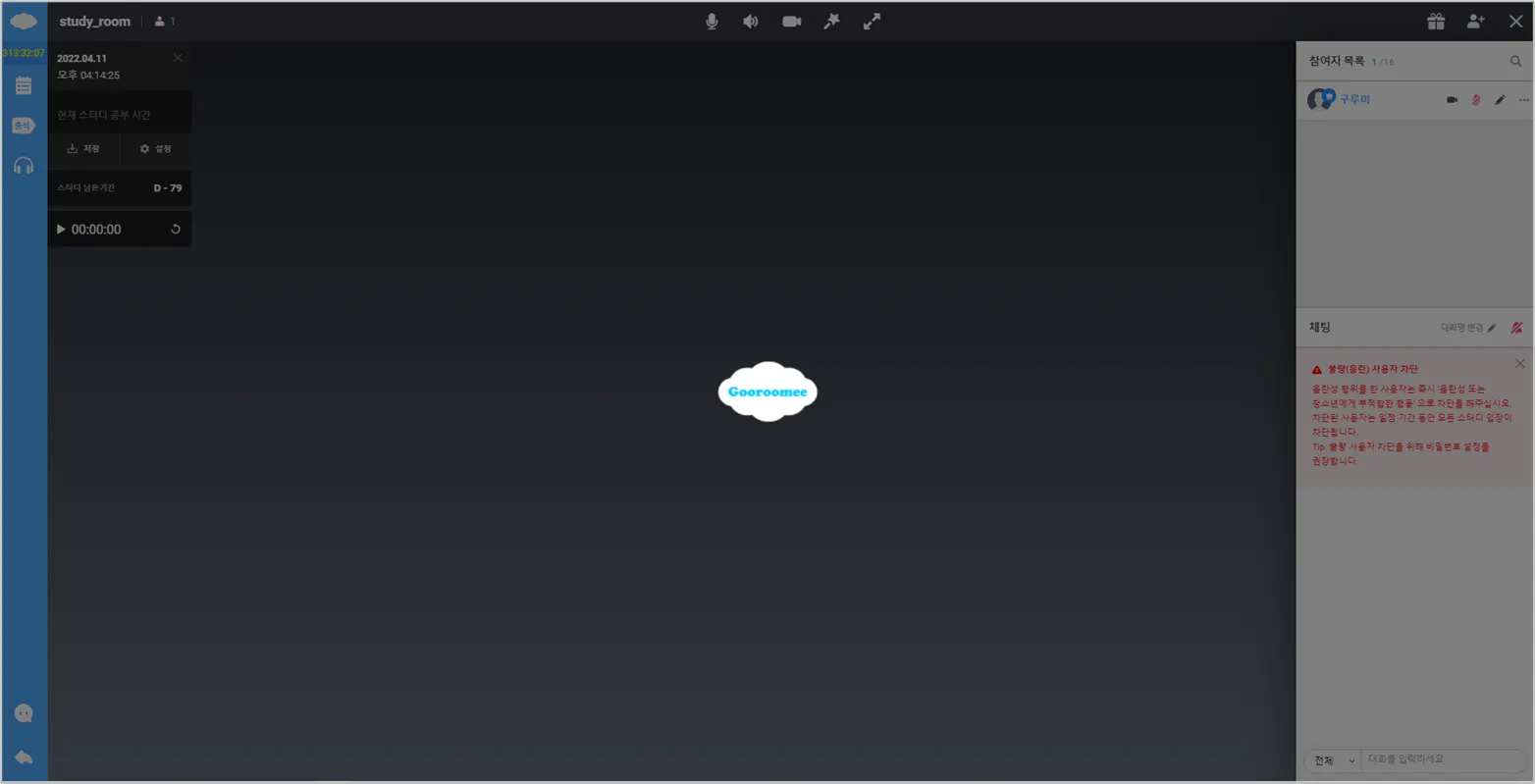Screen dimensions: 1535x784
Task: Open the headphones icon in sidebar
Action: pos(24,165)
